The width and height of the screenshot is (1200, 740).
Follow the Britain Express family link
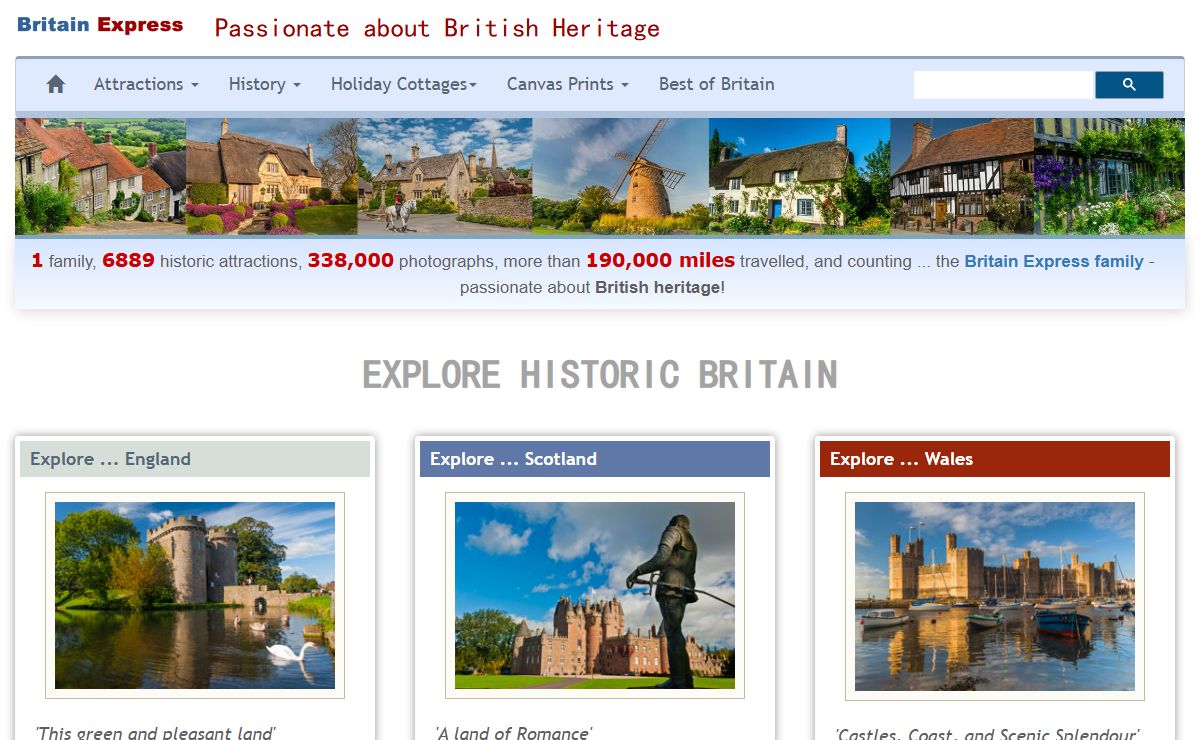pos(1054,261)
